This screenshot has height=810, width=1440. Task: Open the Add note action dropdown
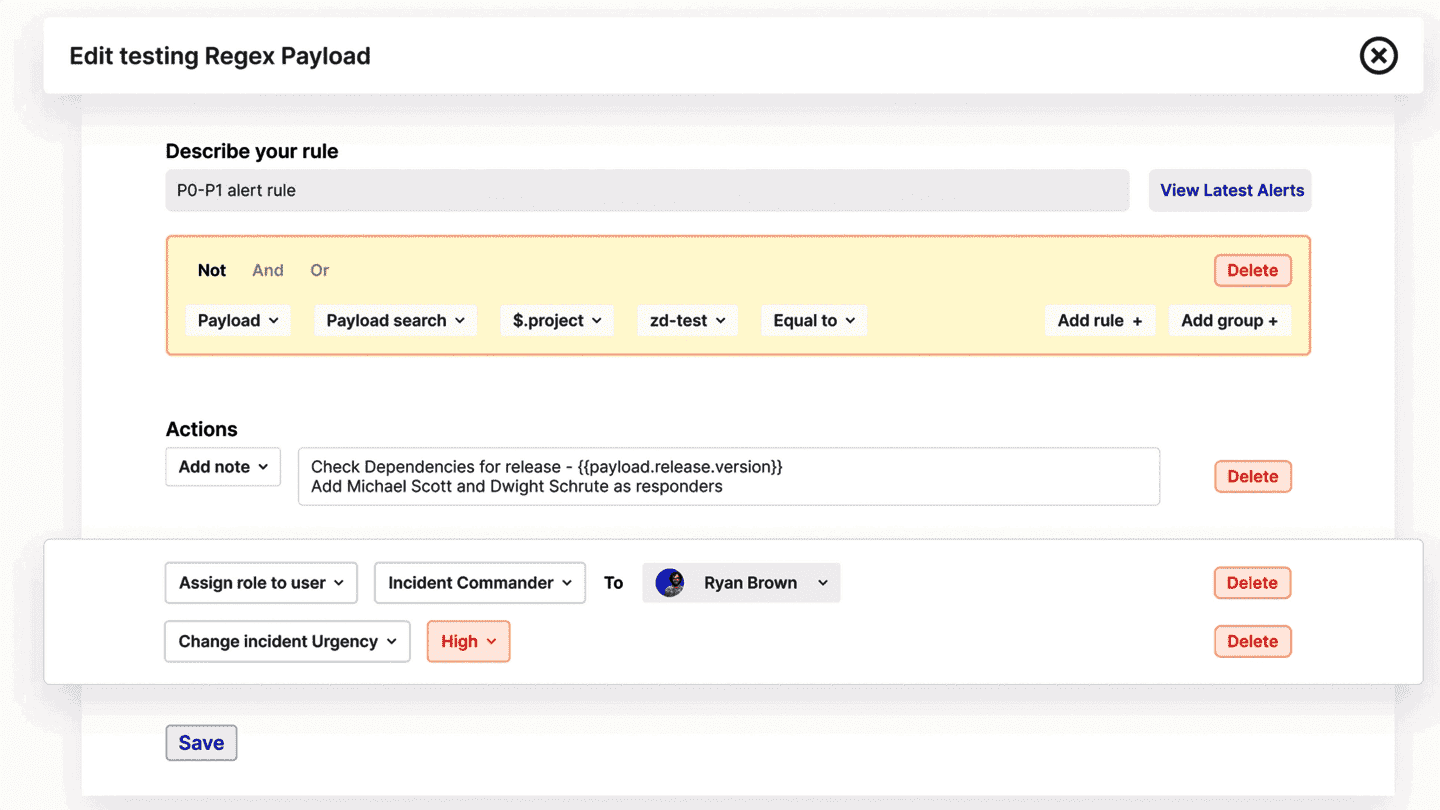click(223, 467)
